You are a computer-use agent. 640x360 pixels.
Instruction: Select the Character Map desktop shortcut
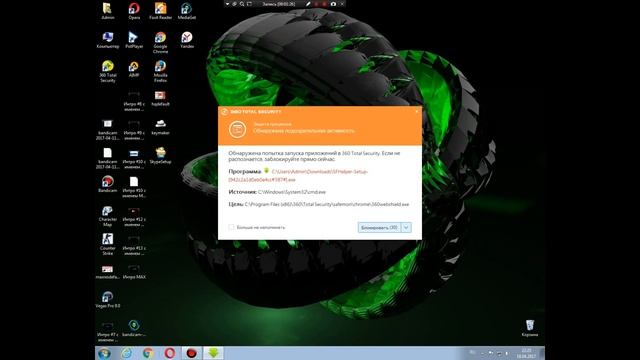point(108,216)
